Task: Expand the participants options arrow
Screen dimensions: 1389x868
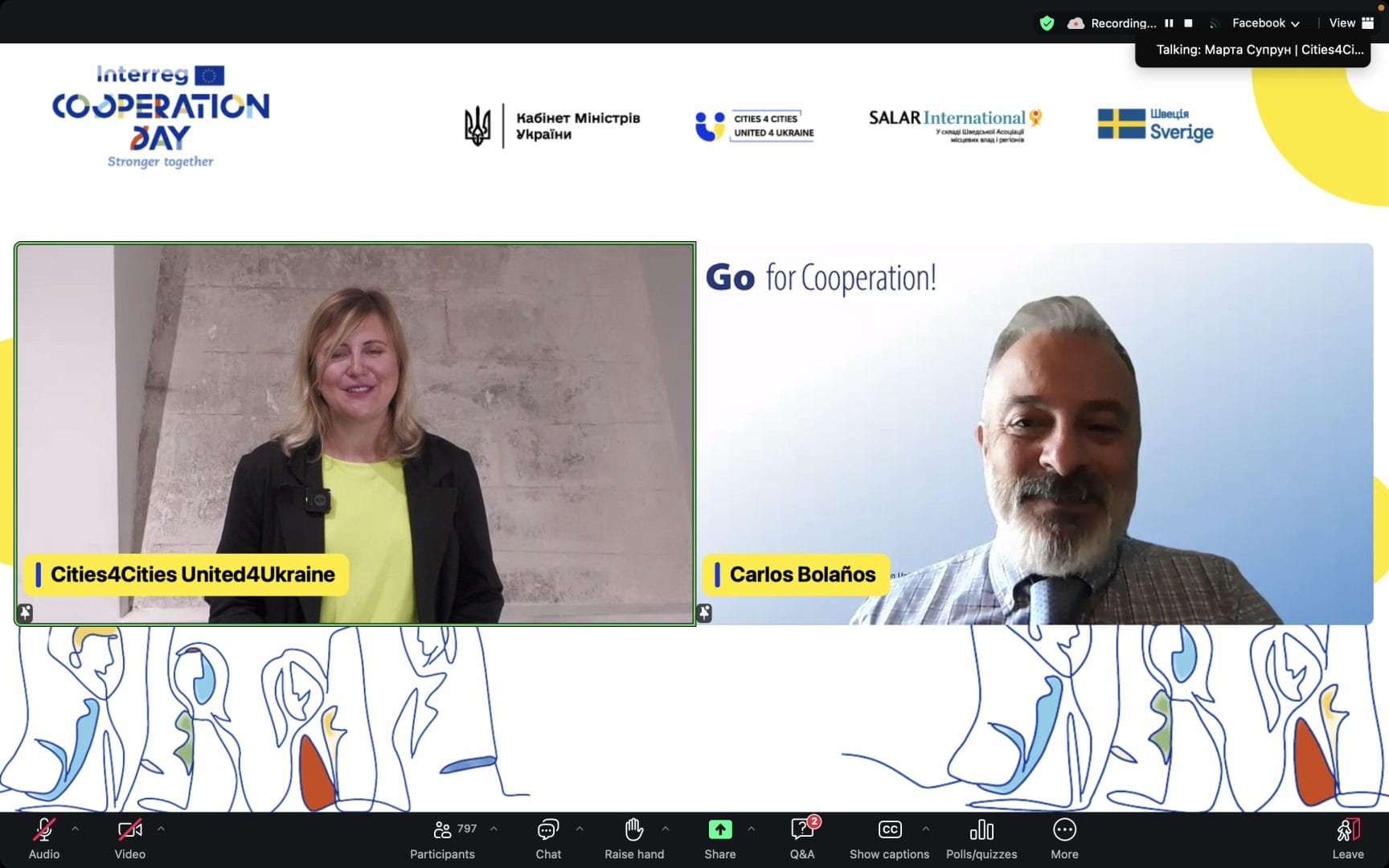Action: tap(494, 828)
